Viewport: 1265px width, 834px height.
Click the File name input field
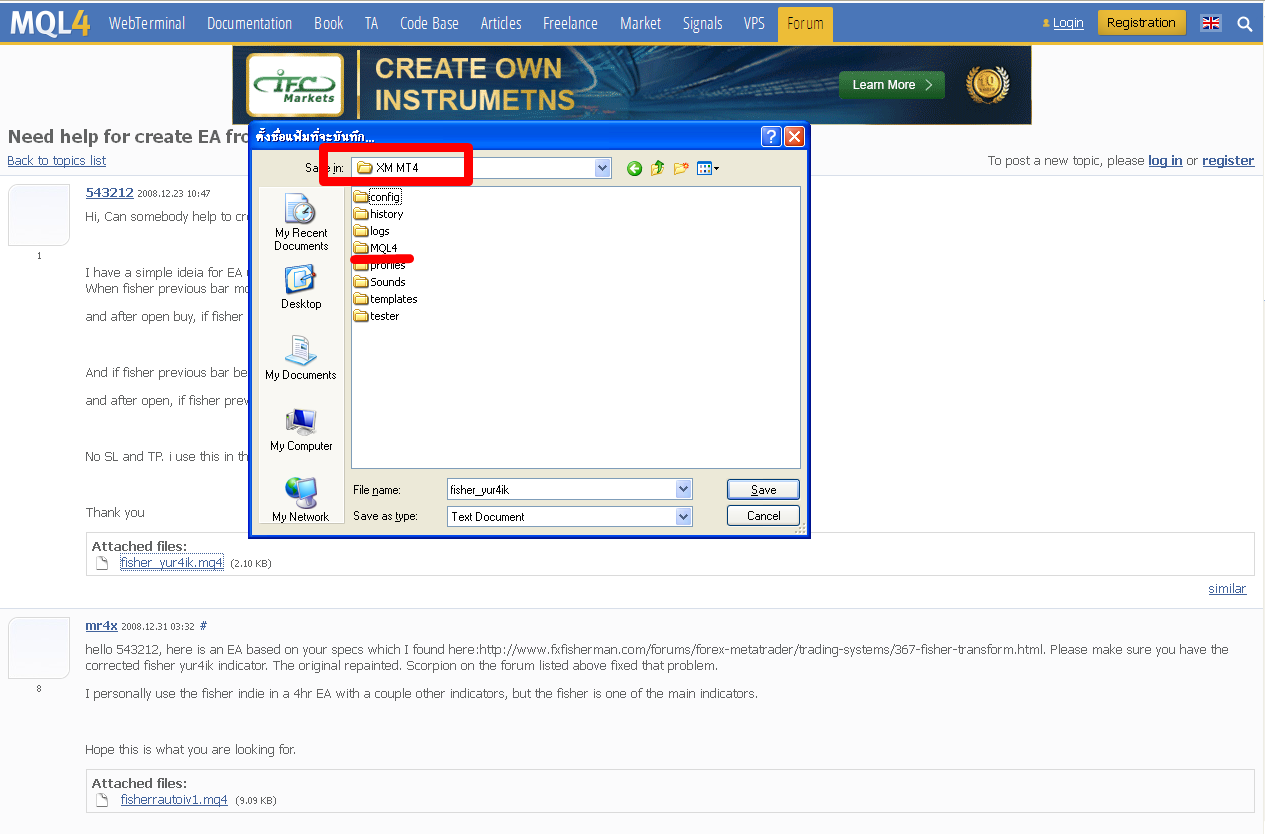562,489
